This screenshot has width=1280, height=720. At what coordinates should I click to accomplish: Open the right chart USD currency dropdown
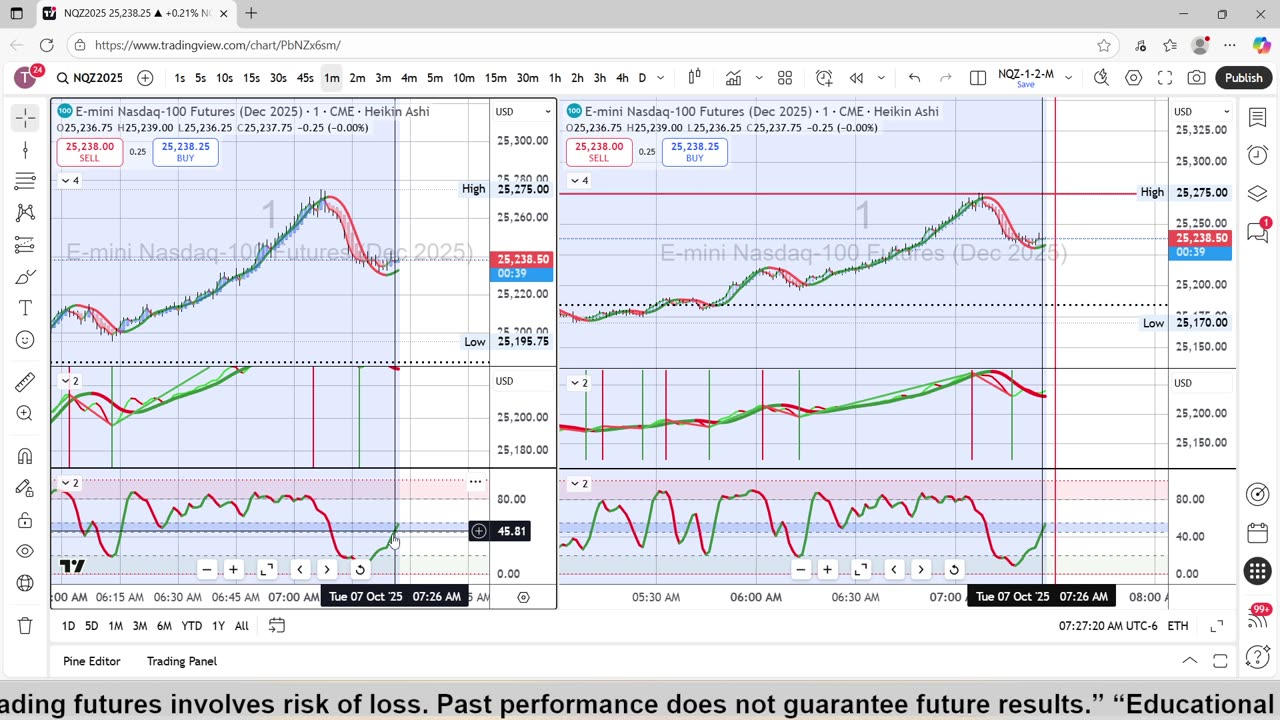[1201, 111]
